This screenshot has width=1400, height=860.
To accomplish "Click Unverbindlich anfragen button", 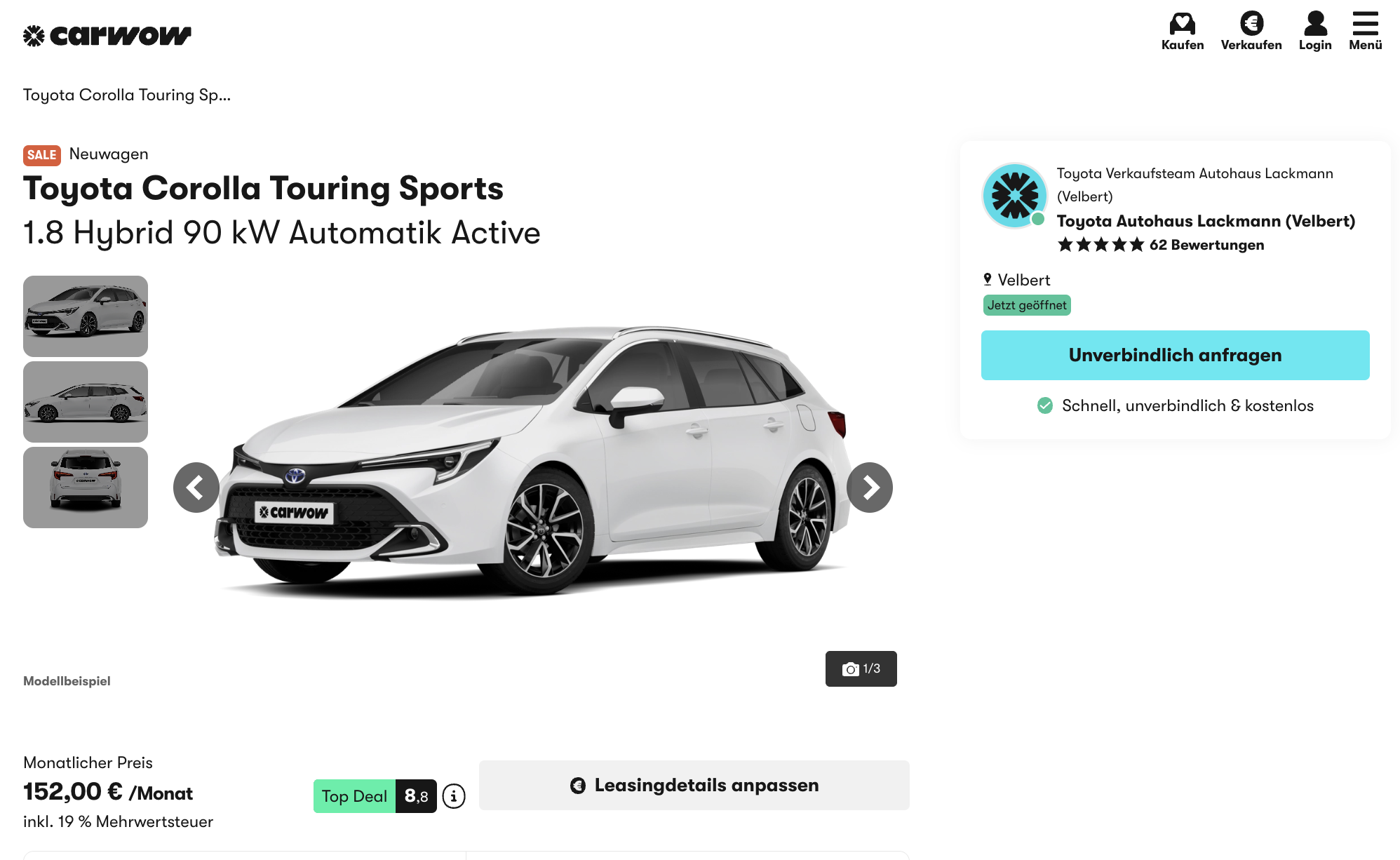I will (1176, 356).
